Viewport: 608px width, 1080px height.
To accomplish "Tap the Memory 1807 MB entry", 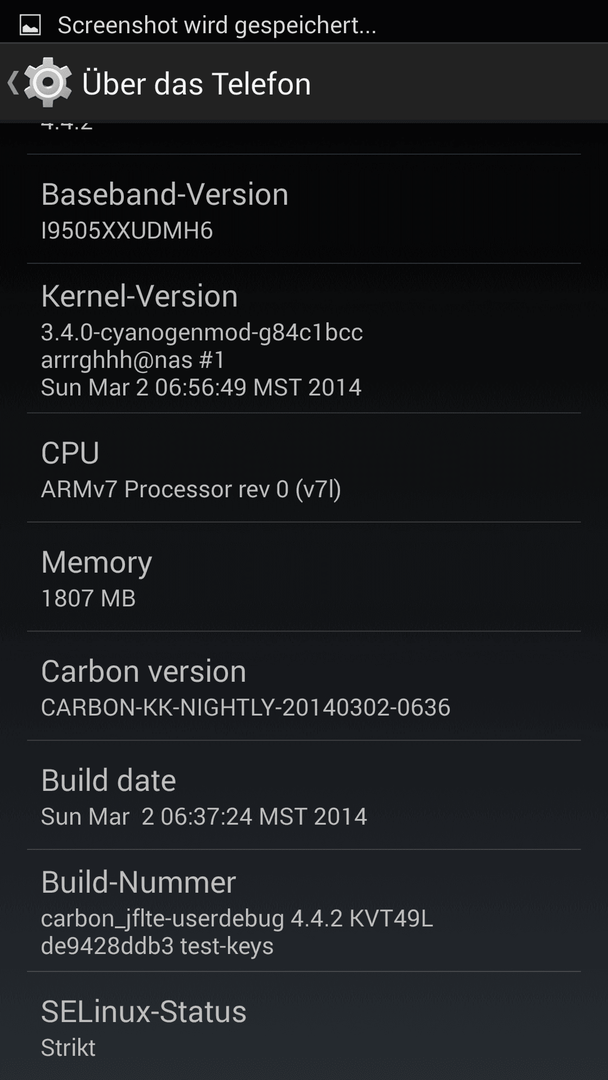I will 304,577.
